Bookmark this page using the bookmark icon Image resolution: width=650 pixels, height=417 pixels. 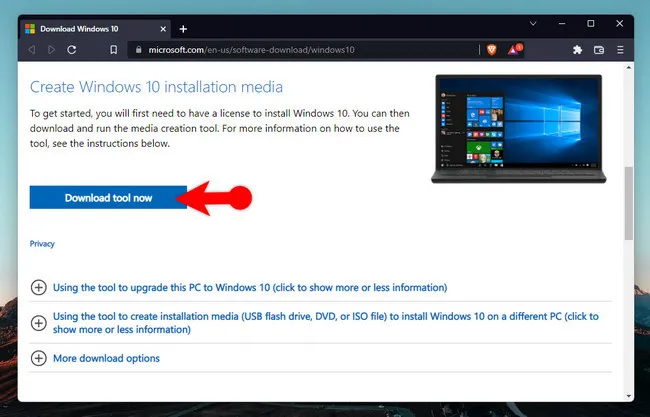coord(113,50)
